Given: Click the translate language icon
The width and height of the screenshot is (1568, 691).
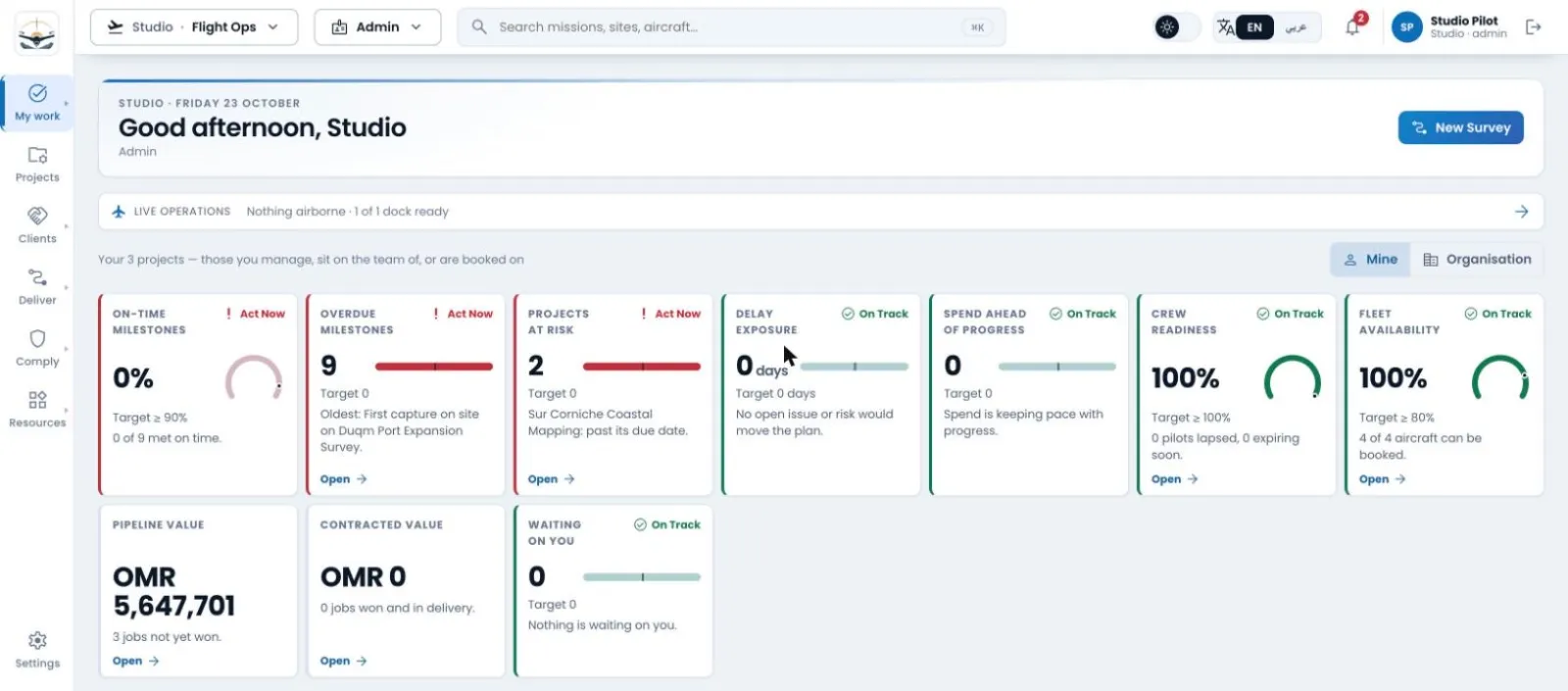Looking at the screenshot, I should [x=1225, y=27].
